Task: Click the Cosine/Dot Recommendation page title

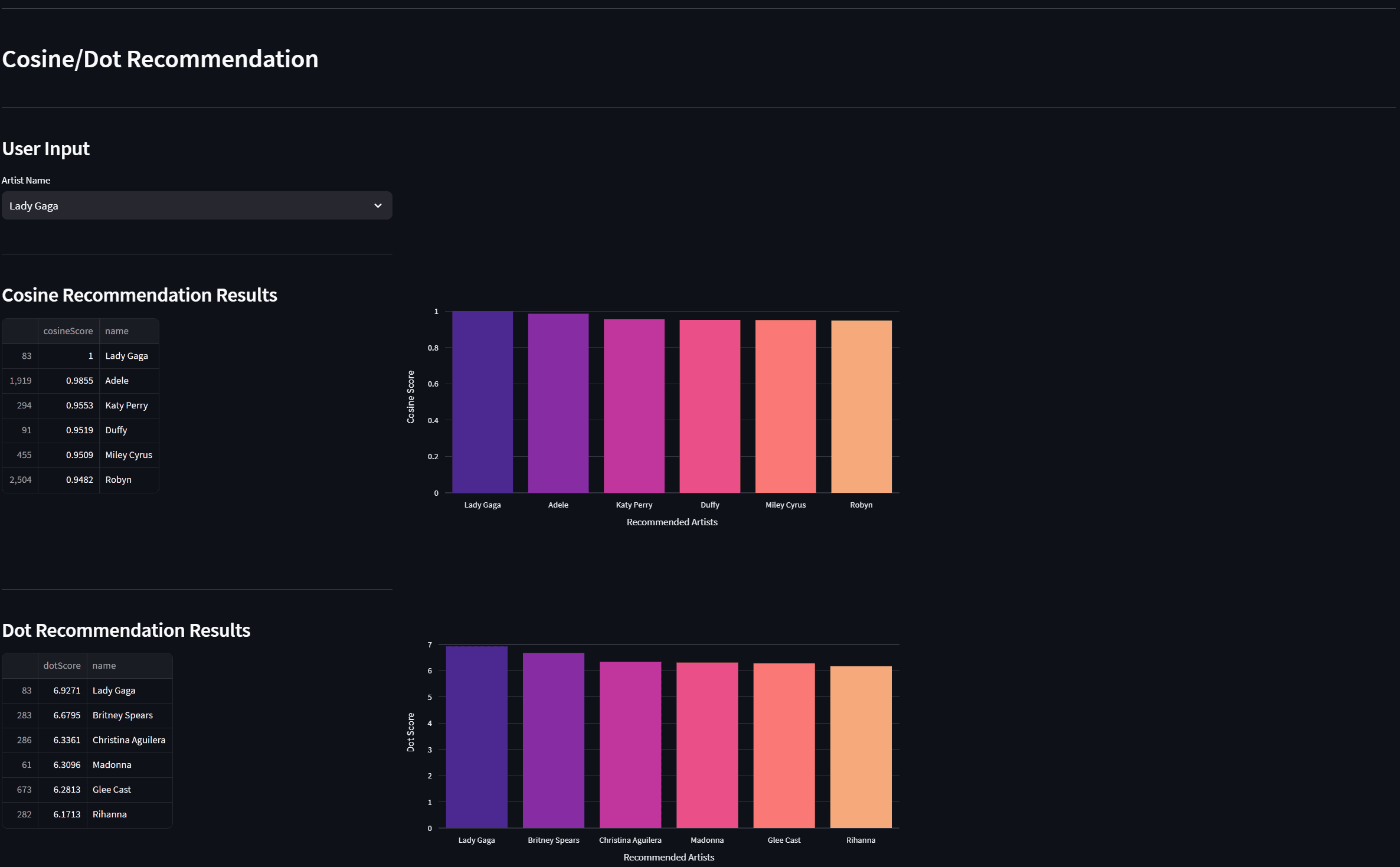Action: (160, 58)
